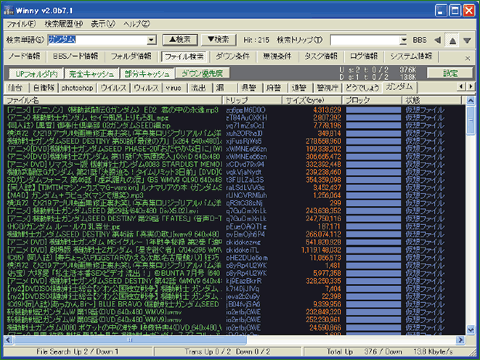This screenshot has height=360, width=480.
Task: Toggle the ダウン優先度 filter
Action: [202, 73]
